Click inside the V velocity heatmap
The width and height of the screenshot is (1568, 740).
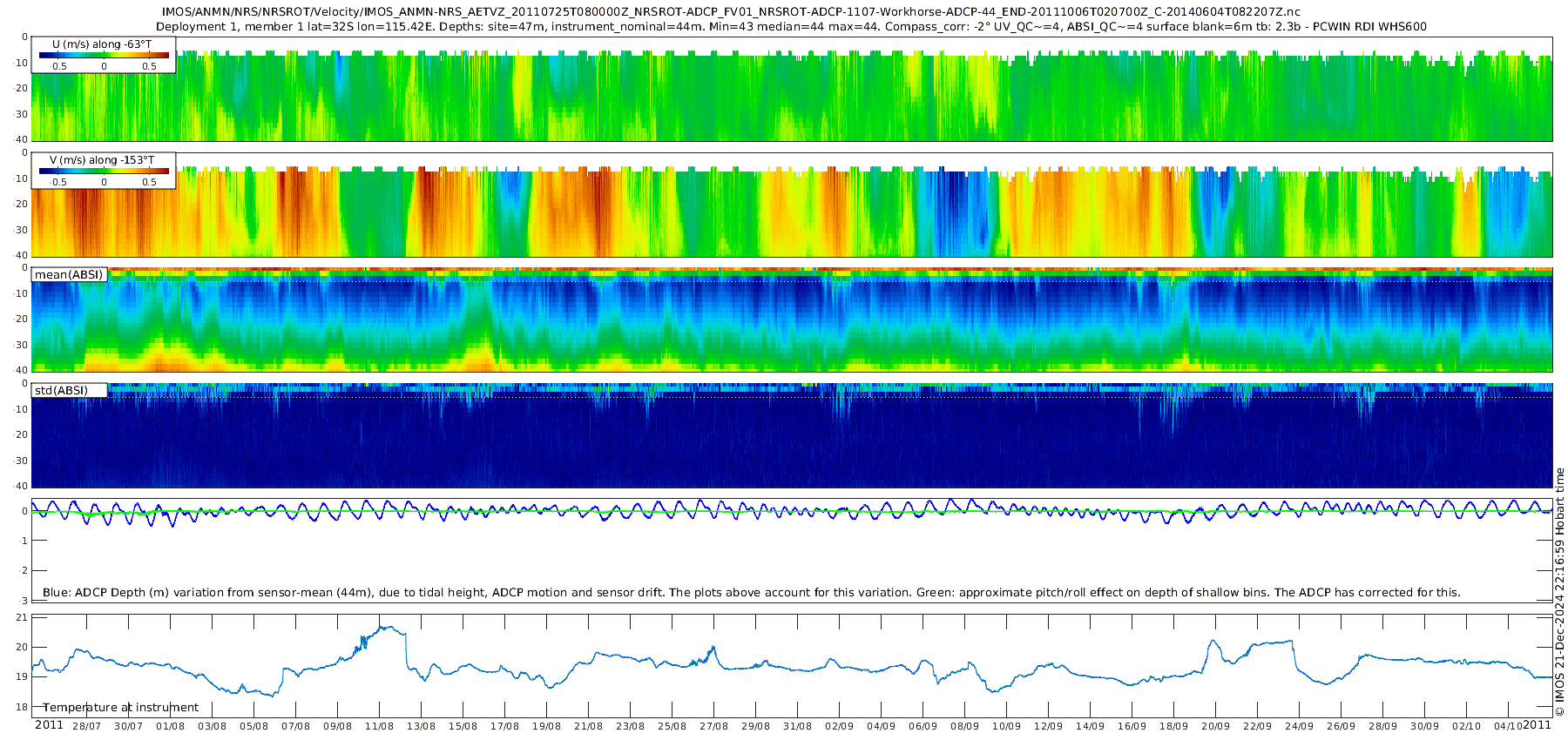(792, 205)
